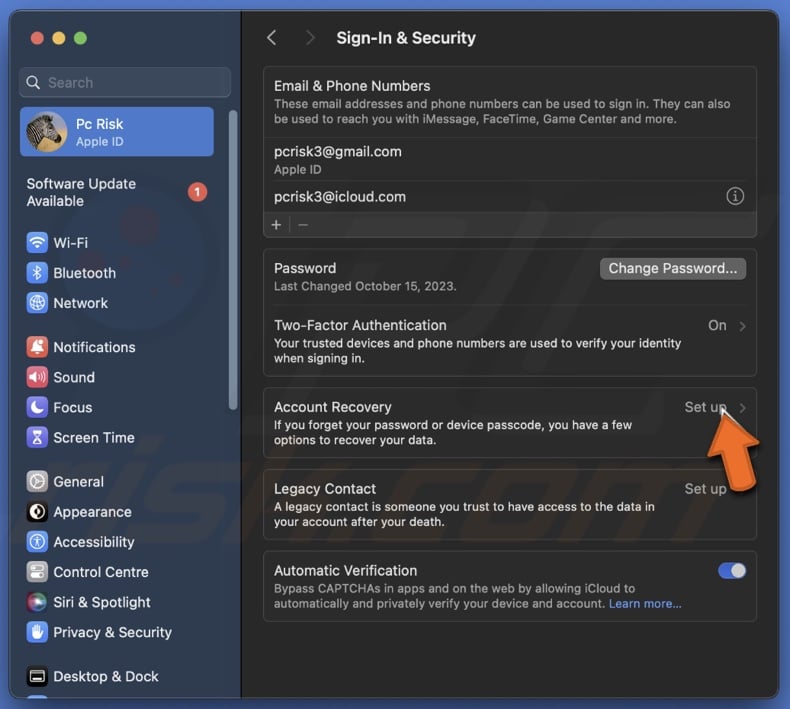Open the Accessibility icon
Screen dimensions: 790x709
(37, 542)
